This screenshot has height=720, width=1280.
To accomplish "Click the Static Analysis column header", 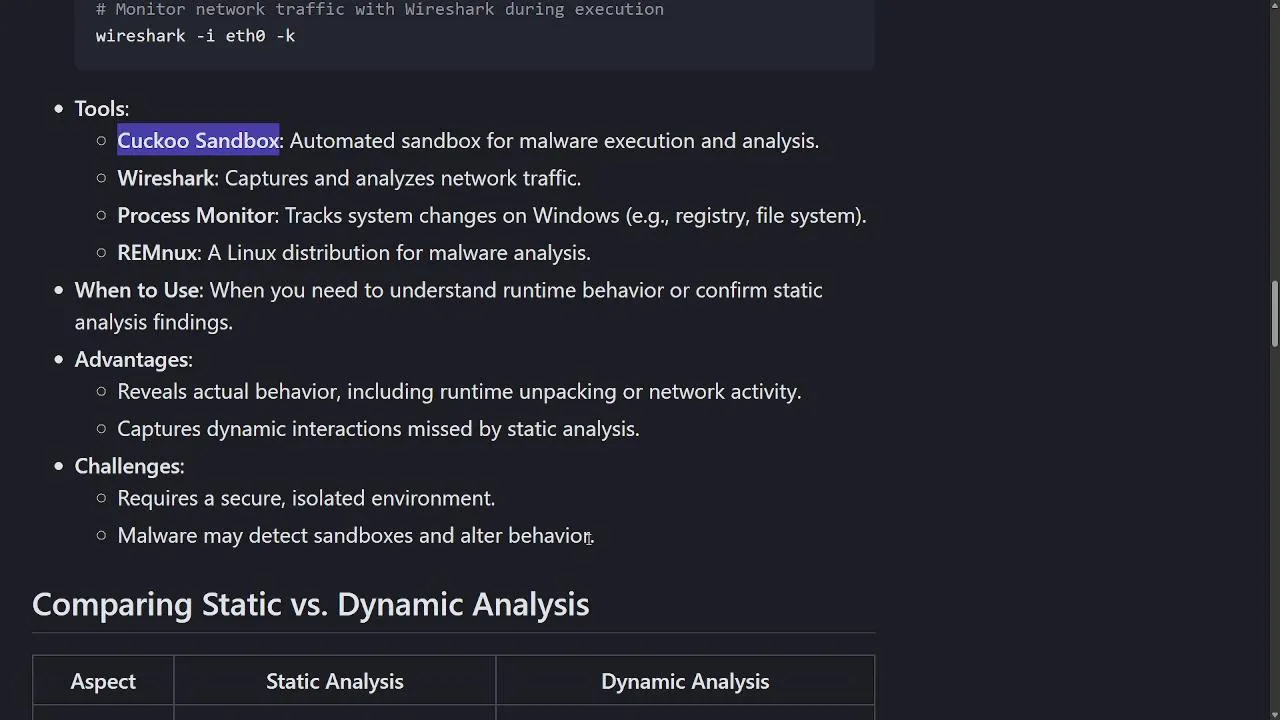I will (x=335, y=681).
